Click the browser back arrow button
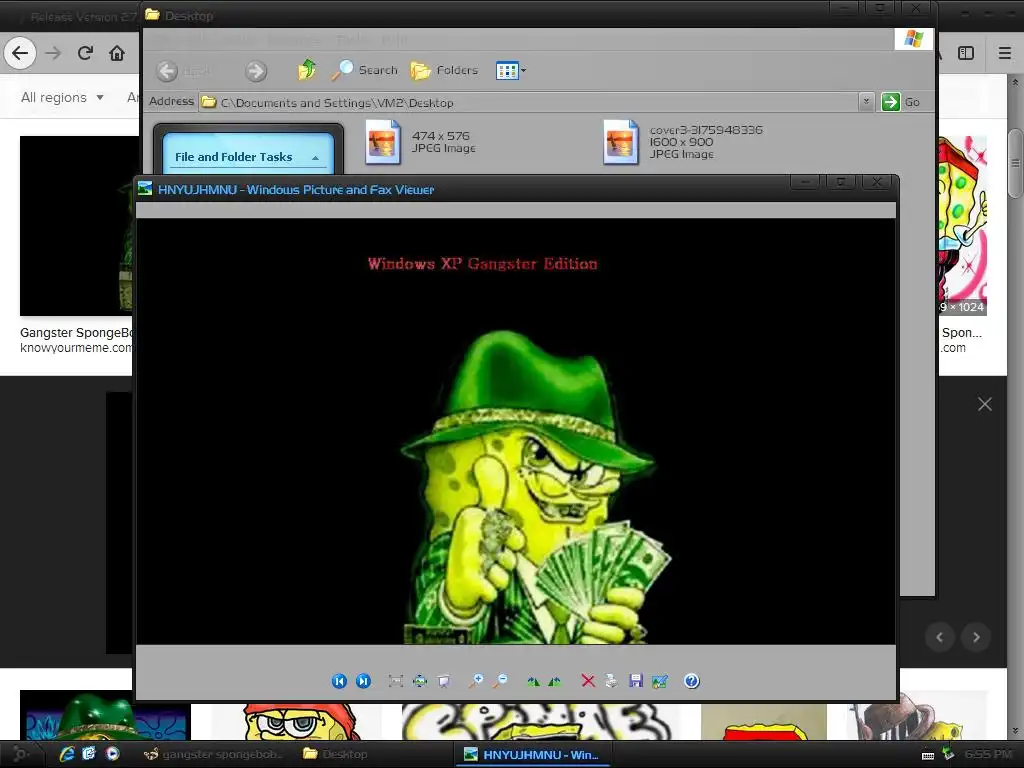Screen dimensions: 1024x768 (20, 53)
